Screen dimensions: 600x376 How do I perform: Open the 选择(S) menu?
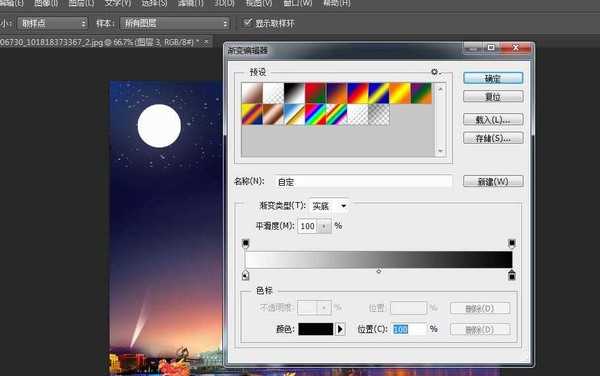tap(155, 3)
